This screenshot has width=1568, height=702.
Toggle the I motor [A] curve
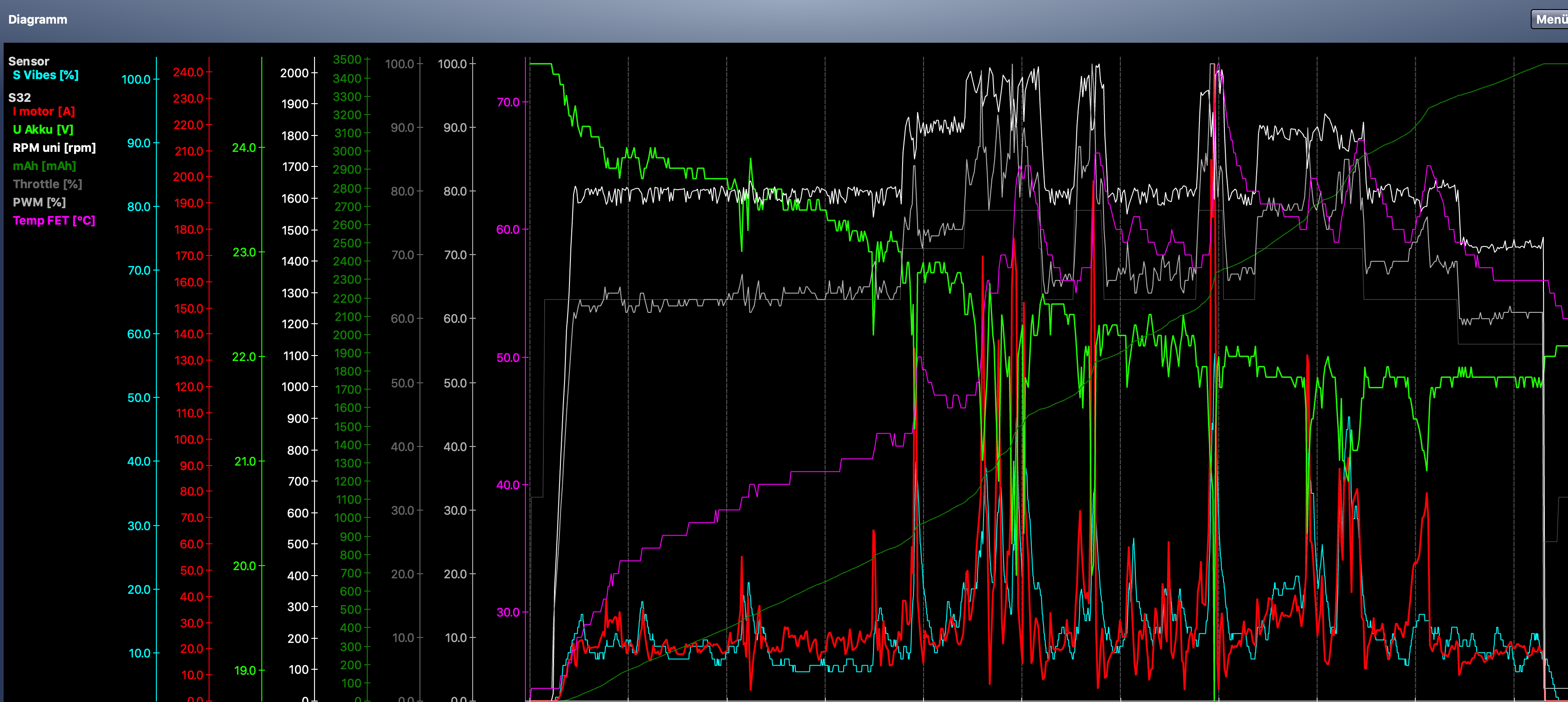44,111
